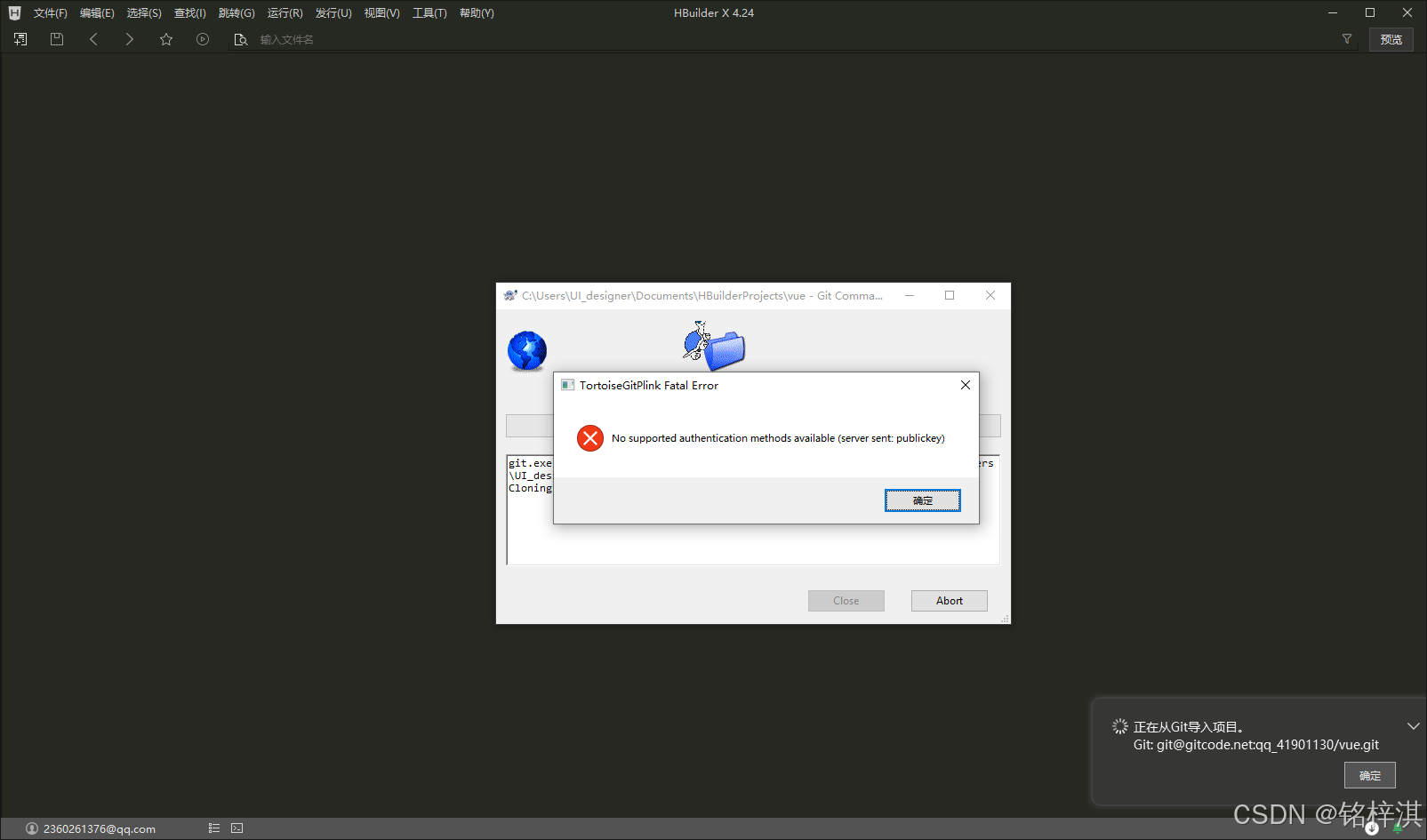1427x840 pixels.
Task: Click the run play icon in toolbar
Action: point(203,39)
